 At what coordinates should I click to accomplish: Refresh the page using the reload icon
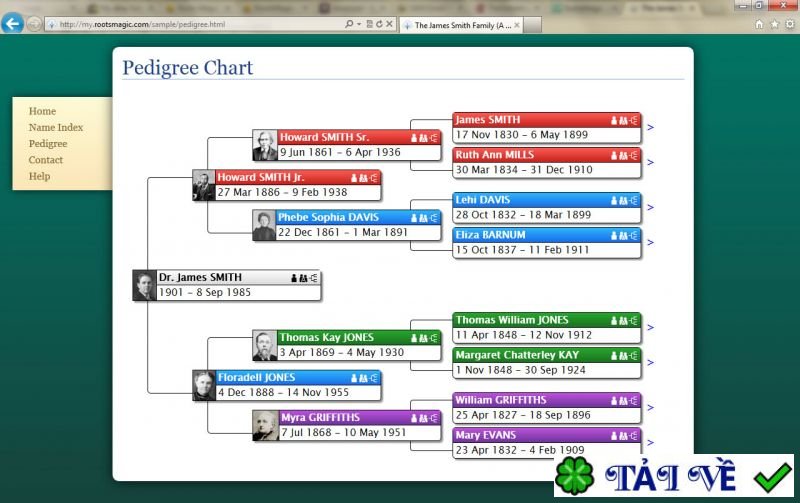tap(379, 24)
